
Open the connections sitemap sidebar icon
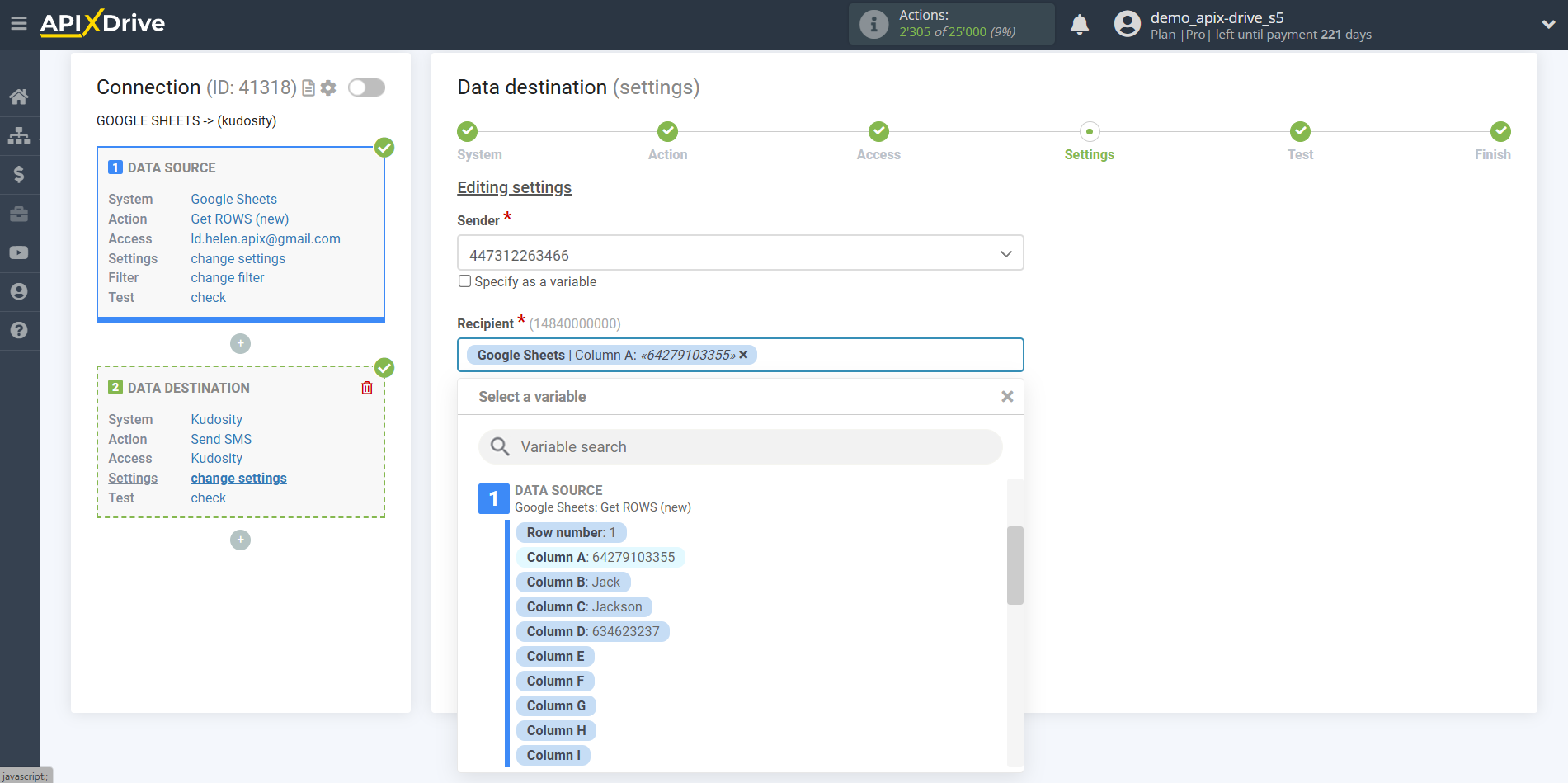(19, 135)
